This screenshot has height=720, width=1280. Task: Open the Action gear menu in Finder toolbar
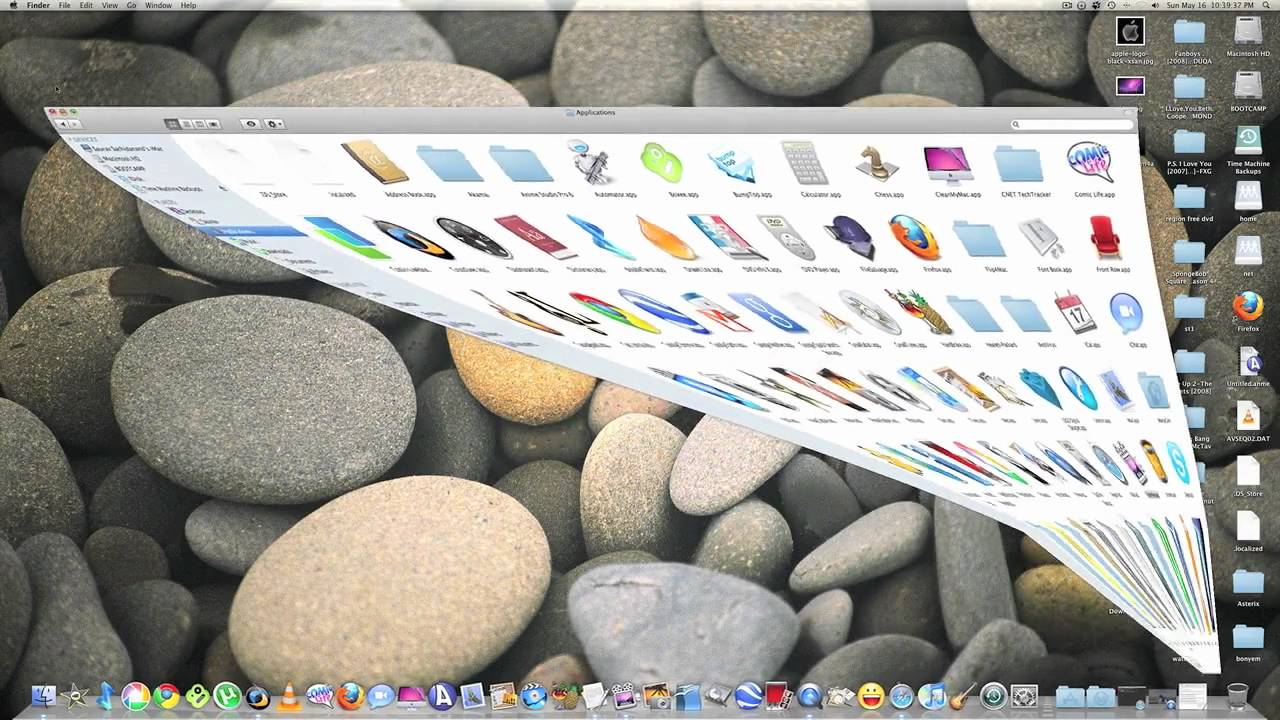coord(274,124)
